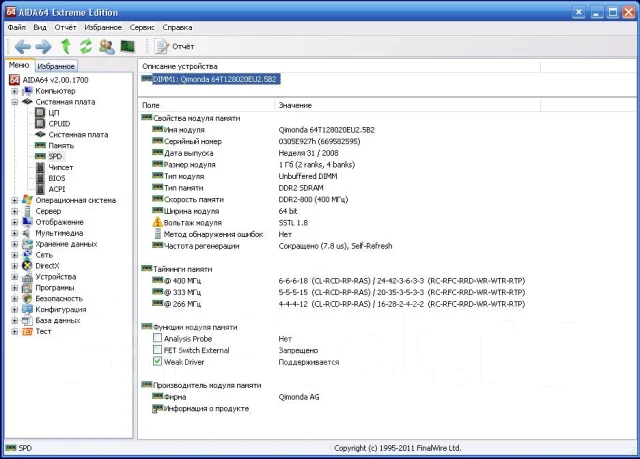640x459 pixels.
Task: Expand the Отображение tree node
Action: click(x=15, y=222)
